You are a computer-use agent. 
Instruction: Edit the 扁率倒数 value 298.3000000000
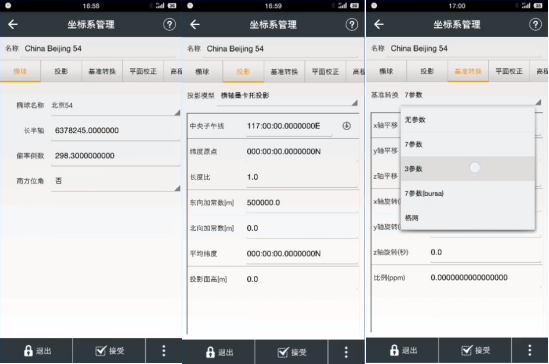[x=116, y=156]
